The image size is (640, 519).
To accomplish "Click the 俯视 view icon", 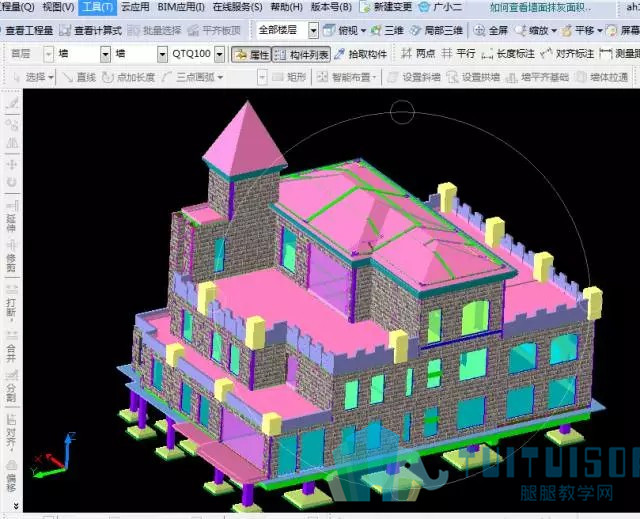I will click(329, 30).
